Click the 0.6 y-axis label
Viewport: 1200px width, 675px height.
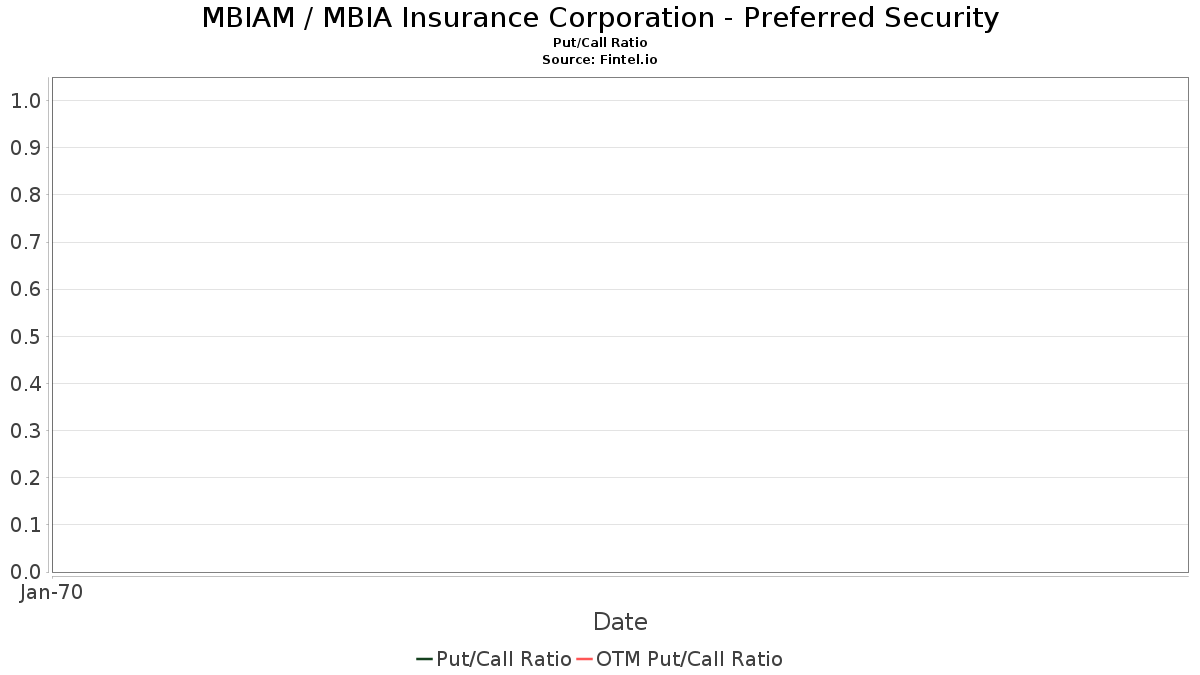[26, 289]
